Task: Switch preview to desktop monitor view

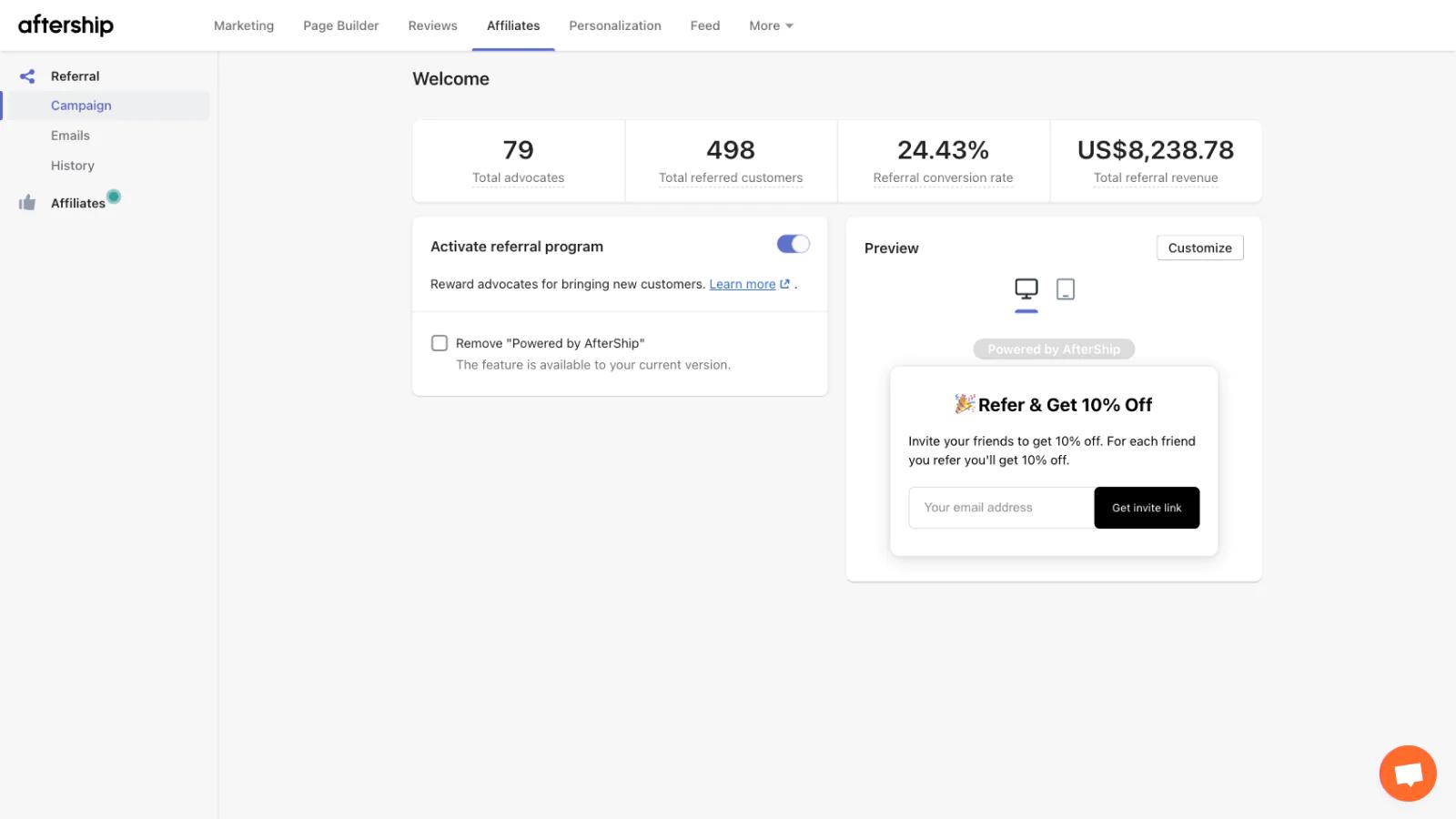Action: (1026, 288)
